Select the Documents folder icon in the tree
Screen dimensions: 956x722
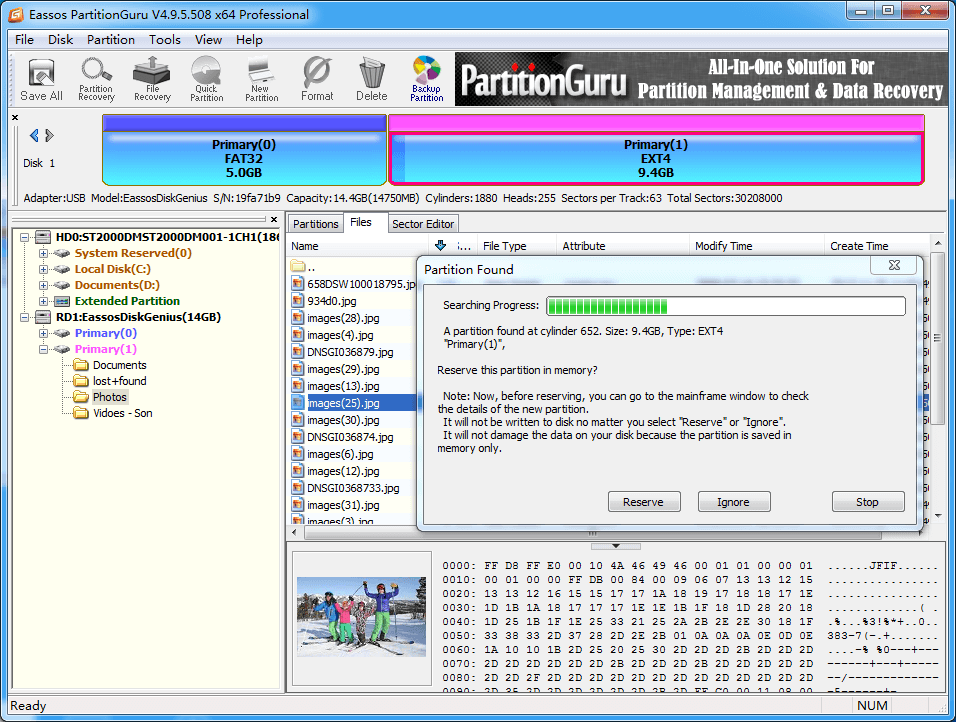point(81,365)
